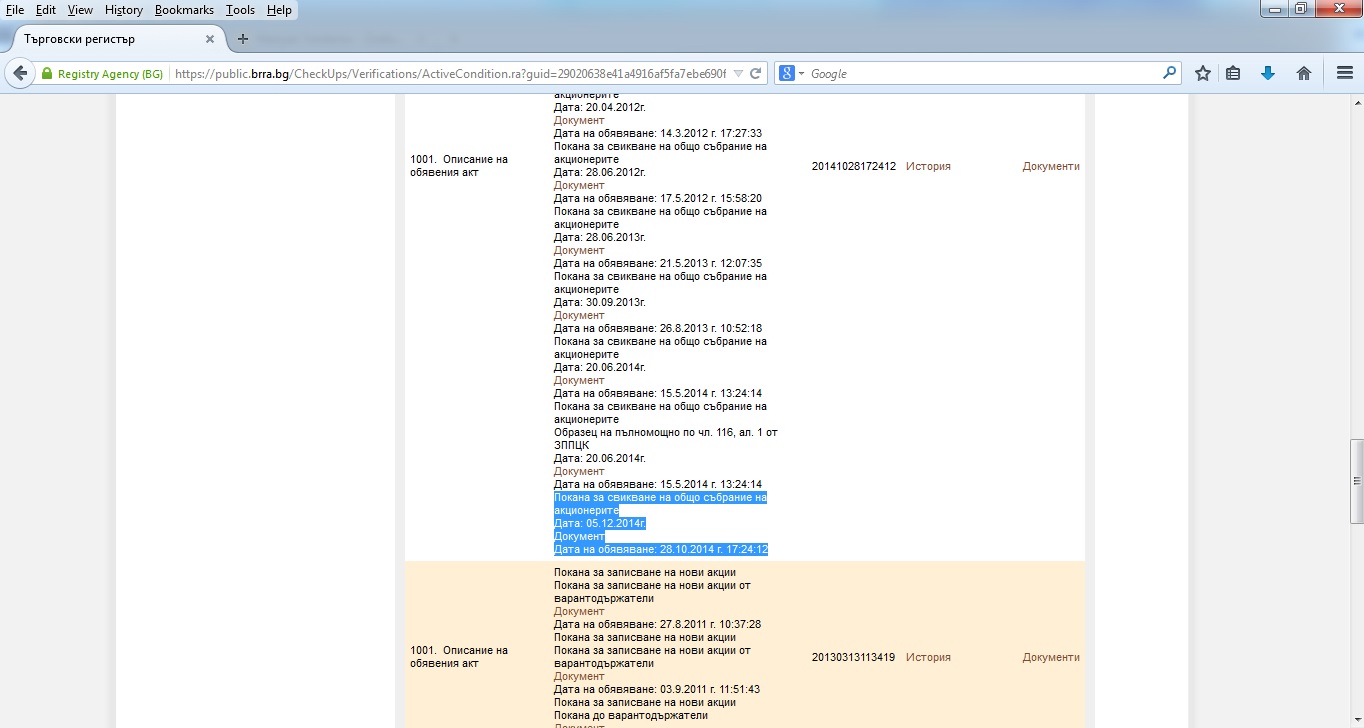This screenshot has height=728, width=1364.
Task: Open Google search engine dropdown
Action: pyautogui.click(x=790, y=74)
